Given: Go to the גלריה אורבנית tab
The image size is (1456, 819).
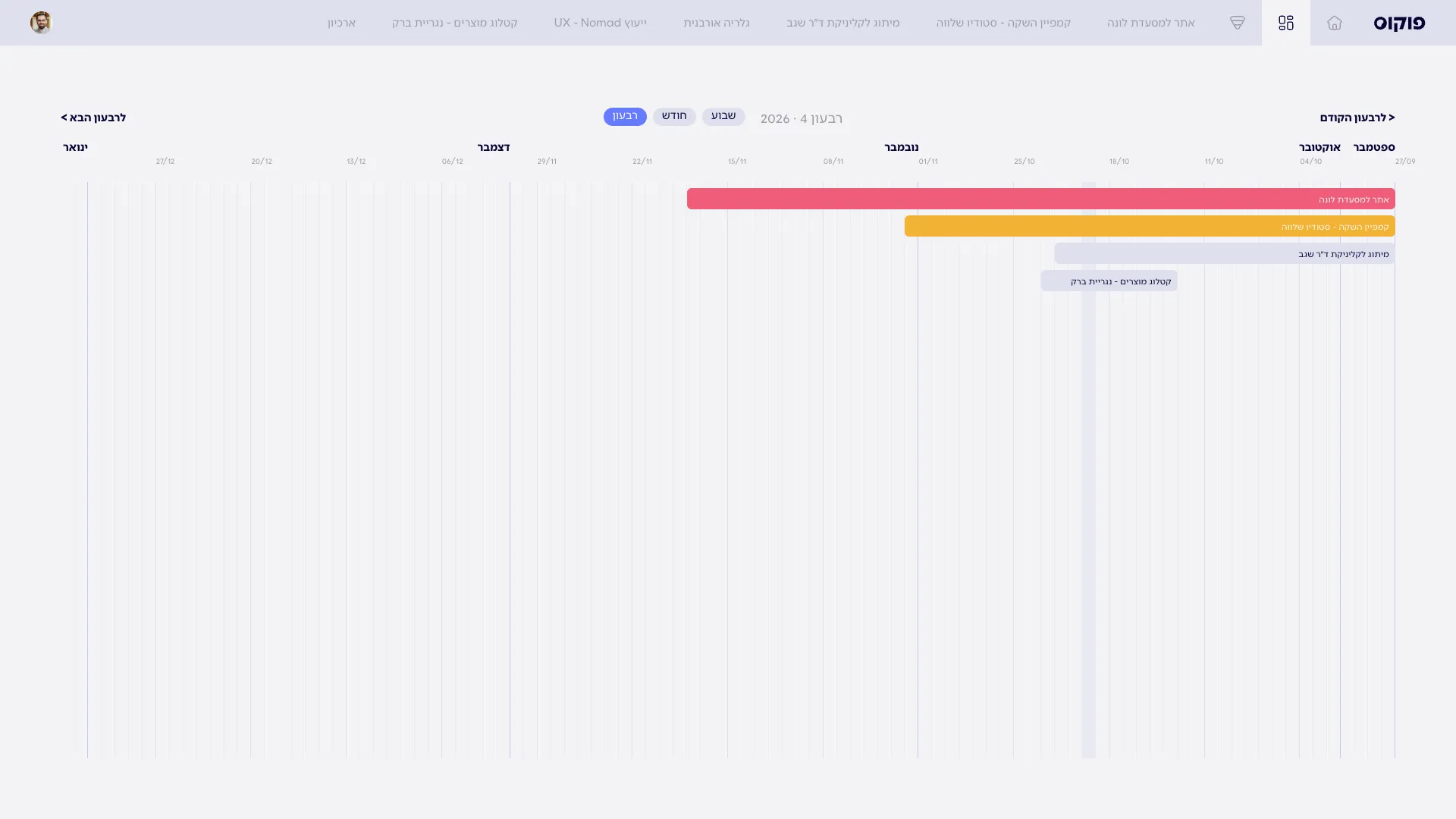Looking at the screenshot, I should tap(716, 23).
